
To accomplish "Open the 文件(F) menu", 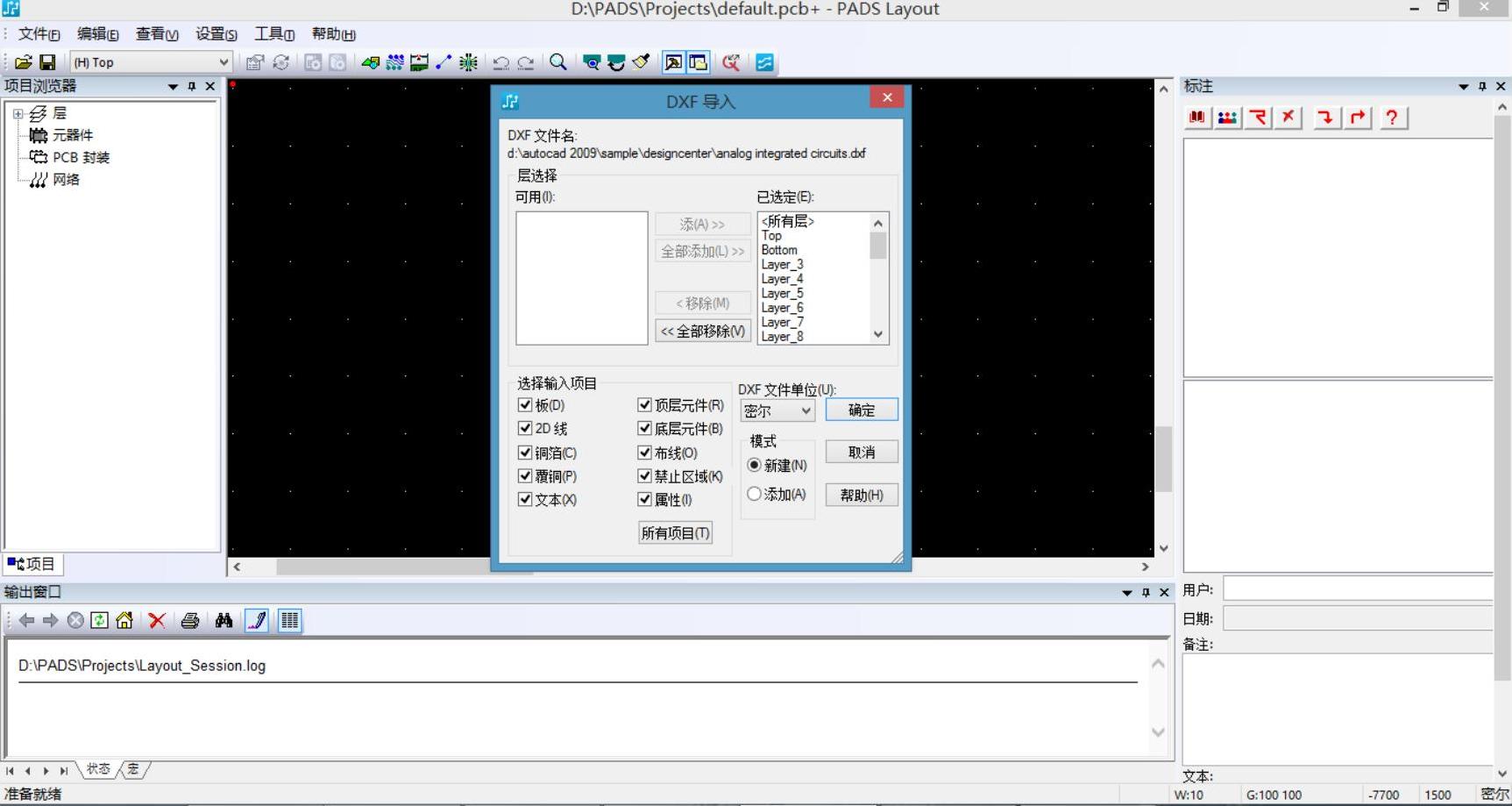I will pyautogui.click(x=39, y=34).
